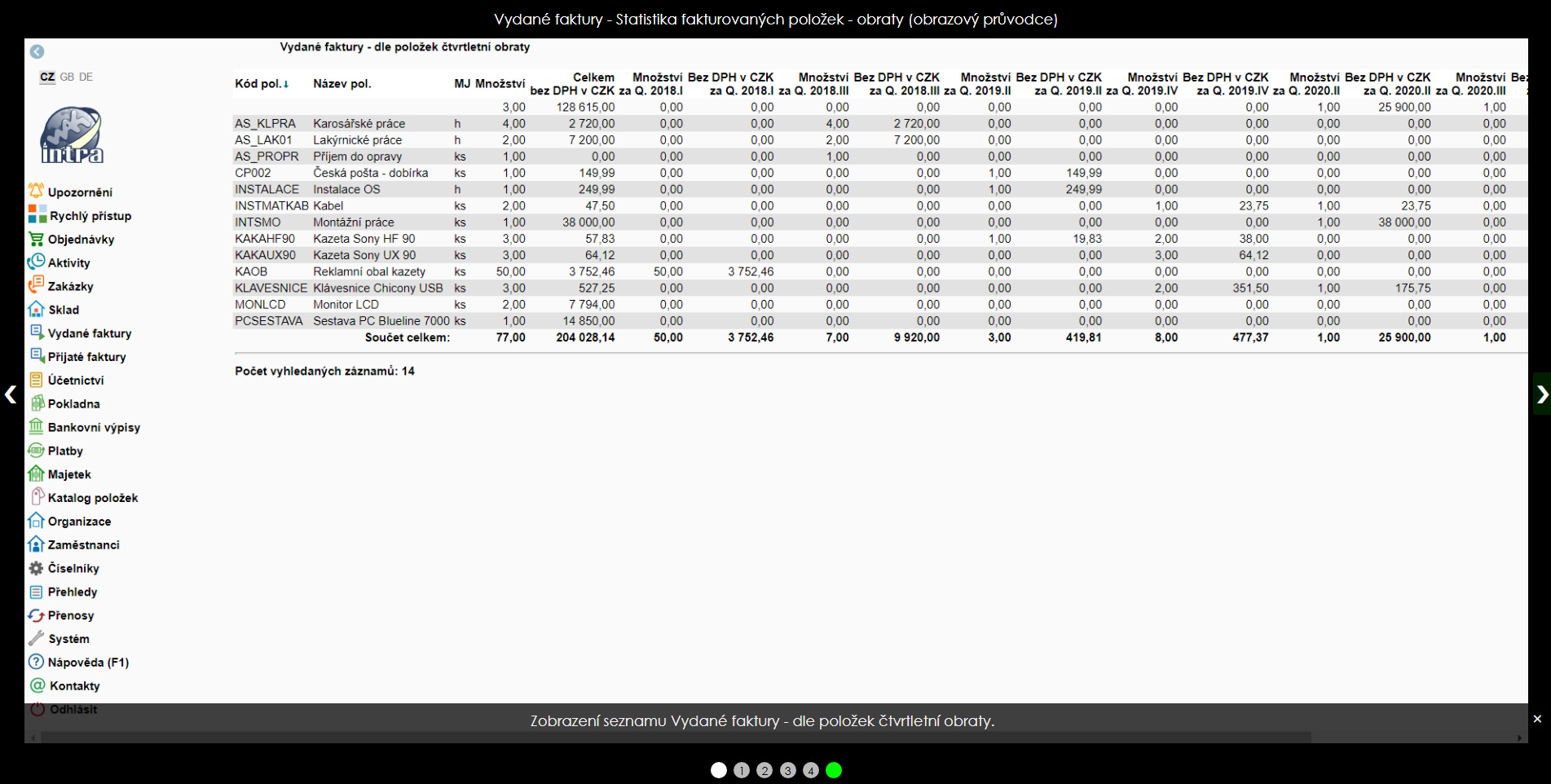Click the Aktivity clock icon
The height and width of the screenshot is (784, 1551).
tap(36, 262)
